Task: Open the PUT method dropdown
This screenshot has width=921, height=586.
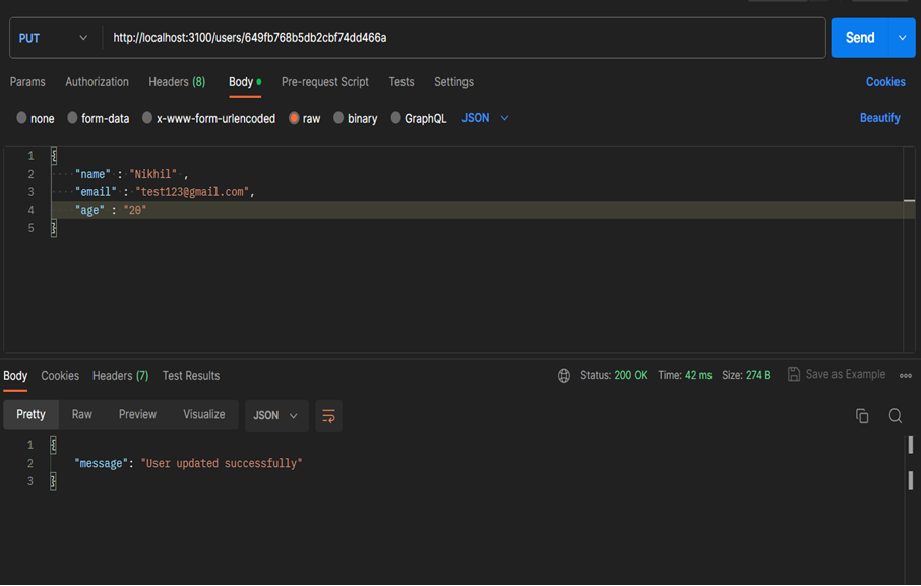Action: point(53,38)
